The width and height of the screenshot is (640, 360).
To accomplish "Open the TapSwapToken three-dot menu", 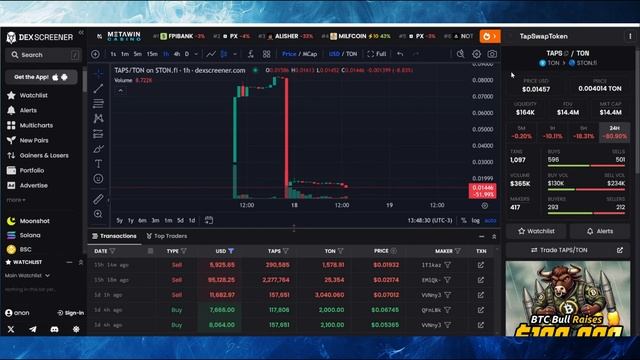I will [x=630, y=36].
